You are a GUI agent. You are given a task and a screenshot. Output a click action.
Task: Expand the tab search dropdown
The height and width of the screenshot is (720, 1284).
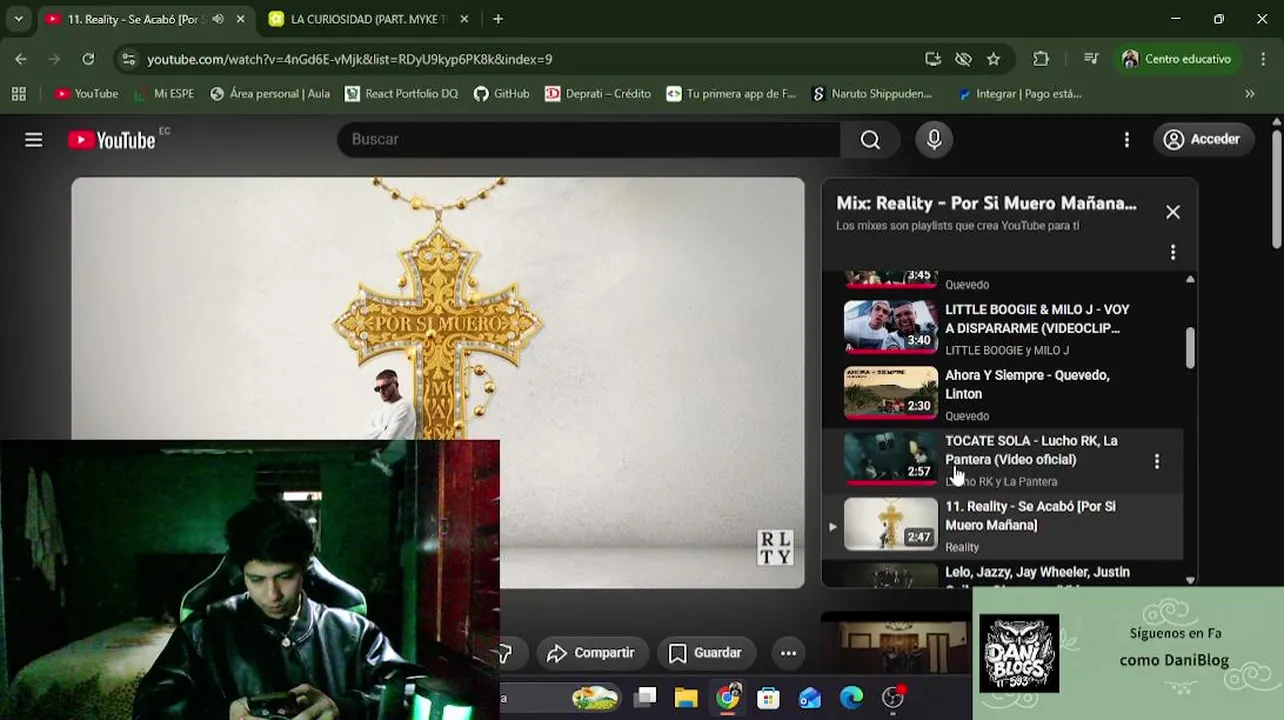[x=18, y=19]
